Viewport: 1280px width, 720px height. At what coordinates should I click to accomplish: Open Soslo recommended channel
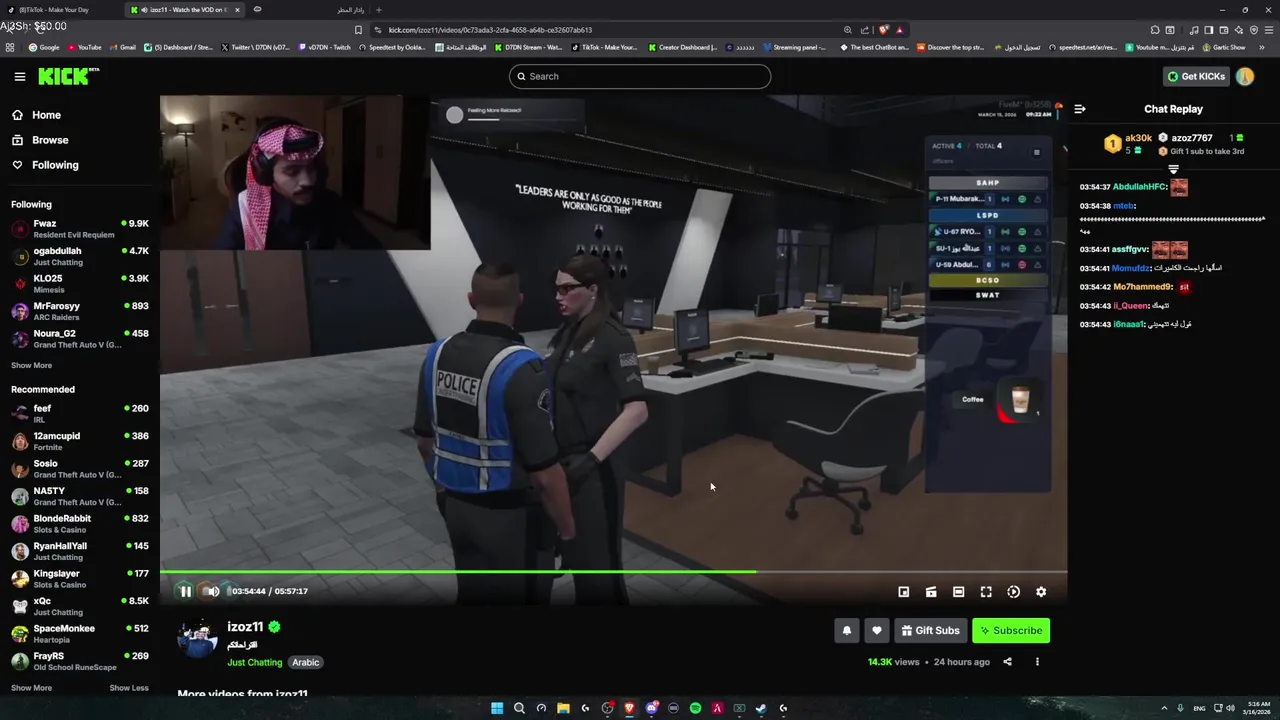click(x=80, y=468)
